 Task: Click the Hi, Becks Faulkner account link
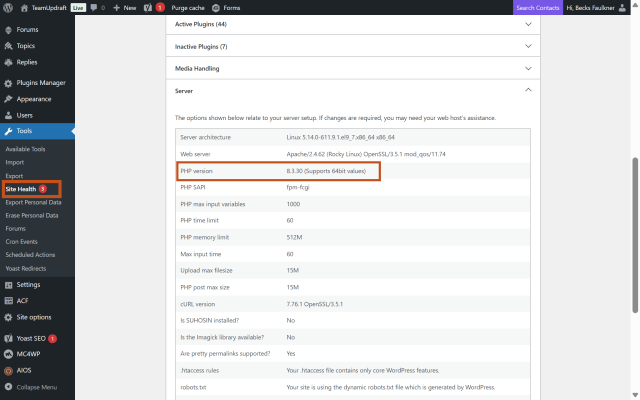click(590, 8)
